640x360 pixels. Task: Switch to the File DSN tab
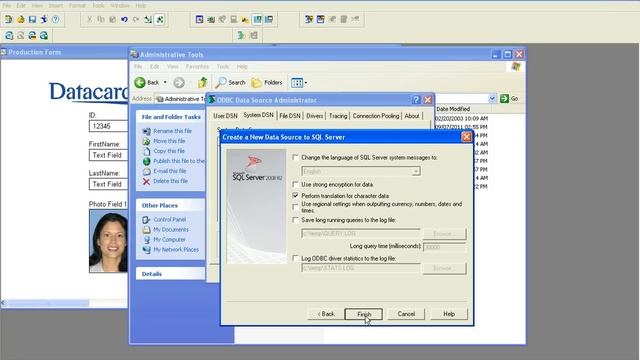(x=290, y=116)
